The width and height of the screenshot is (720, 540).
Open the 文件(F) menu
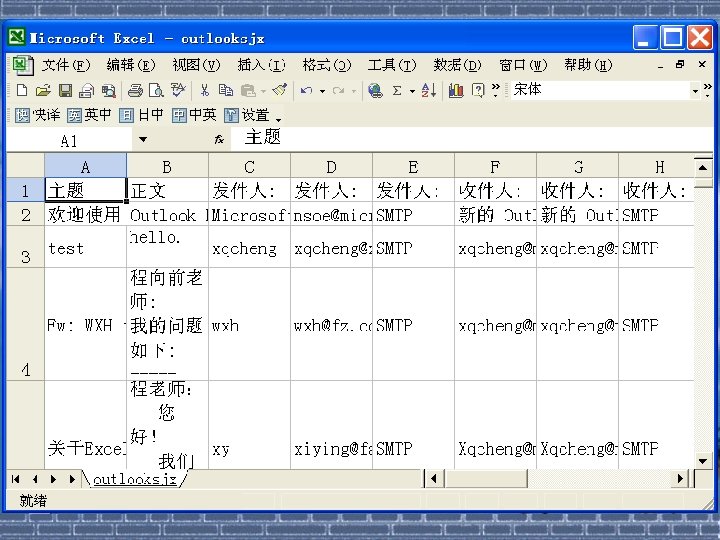pyautogui.click(x=66, y=65)
